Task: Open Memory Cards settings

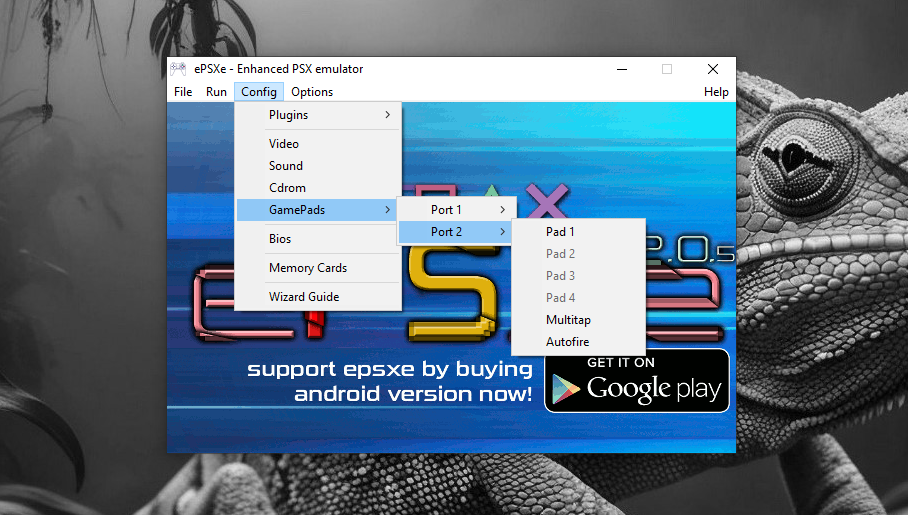Action: (x=308, y=268)
